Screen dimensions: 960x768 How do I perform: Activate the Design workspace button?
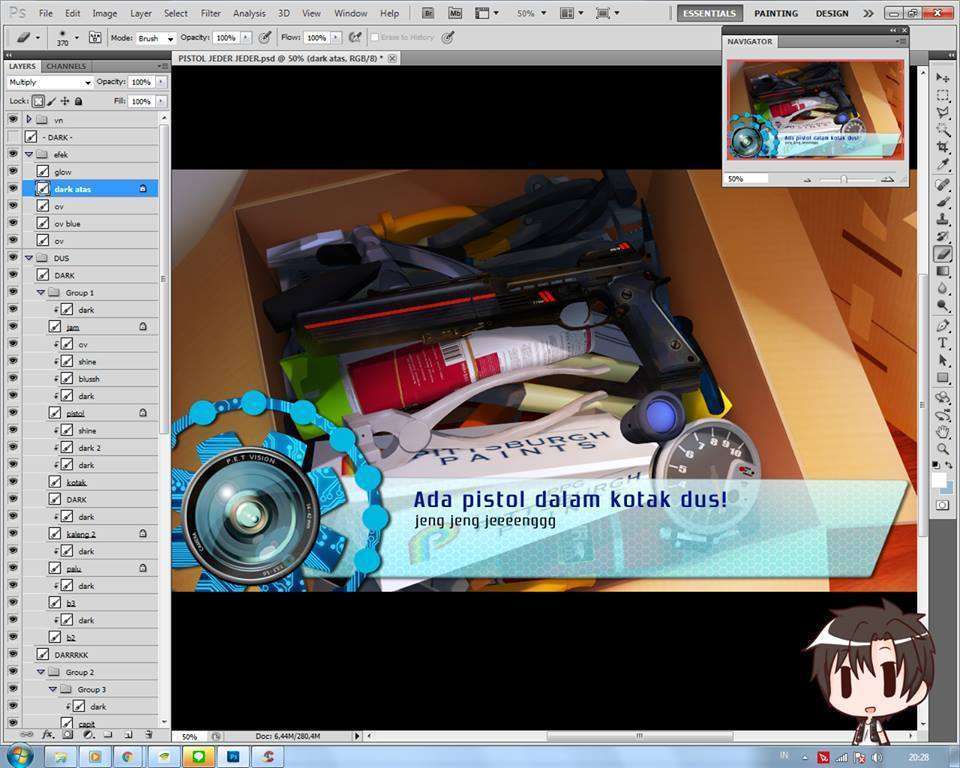click(x=832, y=13)
